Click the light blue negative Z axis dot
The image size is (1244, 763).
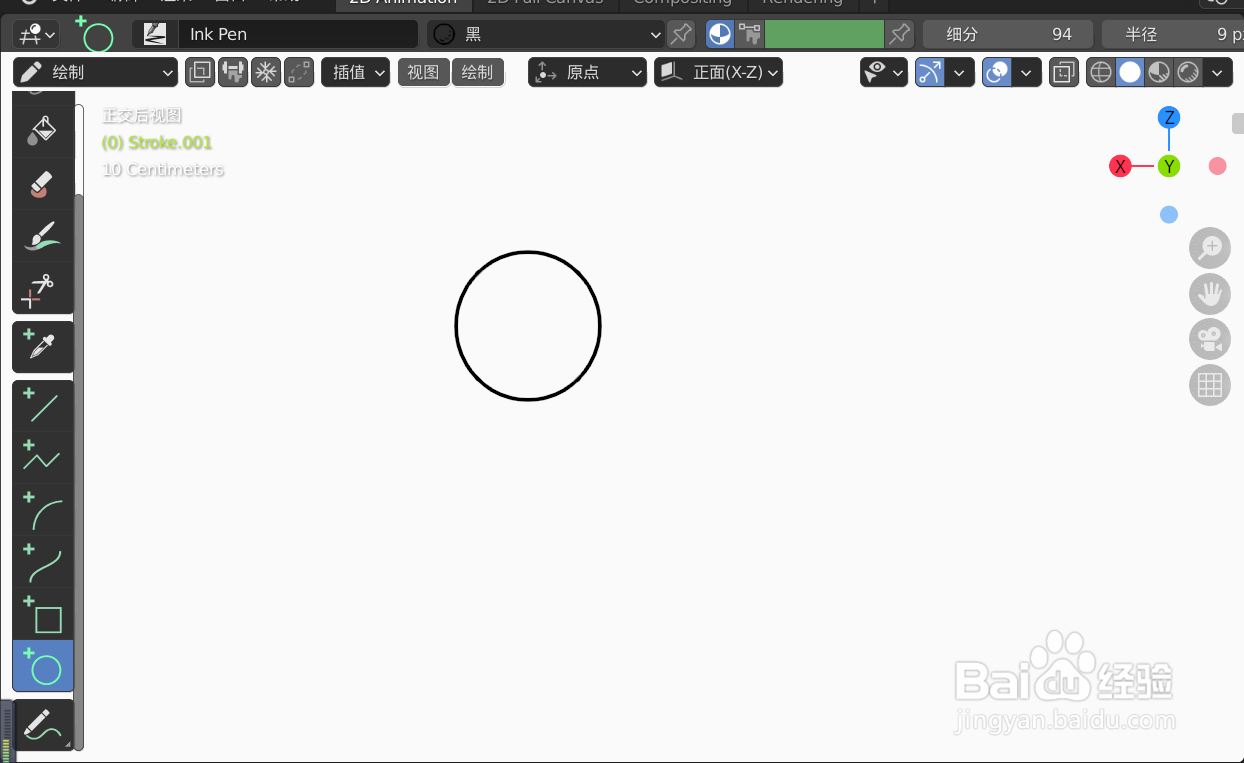point(1169,214)
